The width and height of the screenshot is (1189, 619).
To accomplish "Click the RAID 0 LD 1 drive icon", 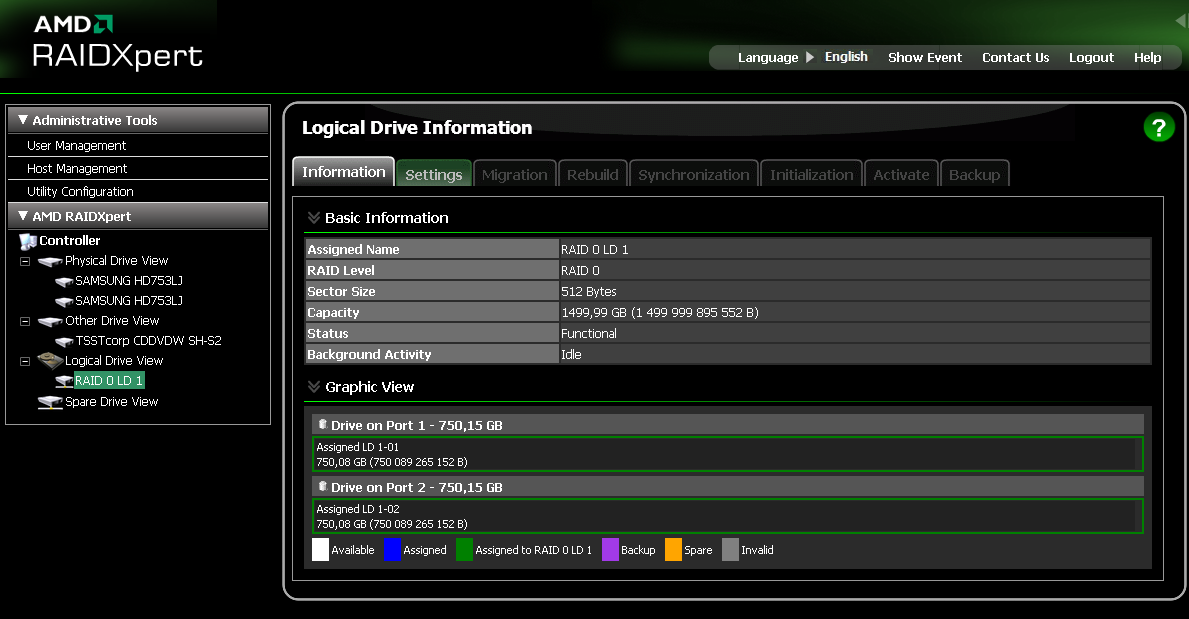I will pos(64,382).
